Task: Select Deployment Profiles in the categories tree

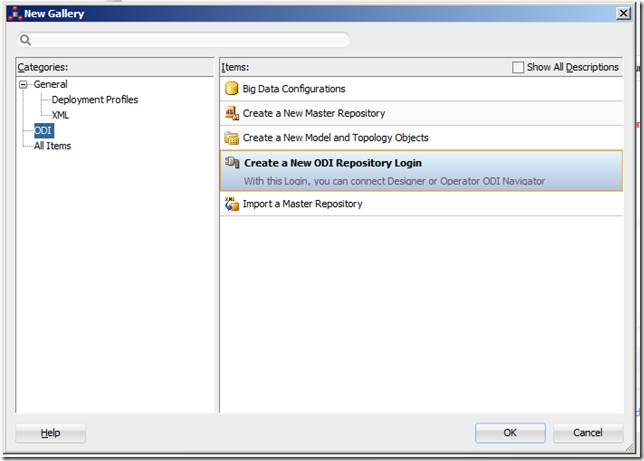Action: coord(95,99)
